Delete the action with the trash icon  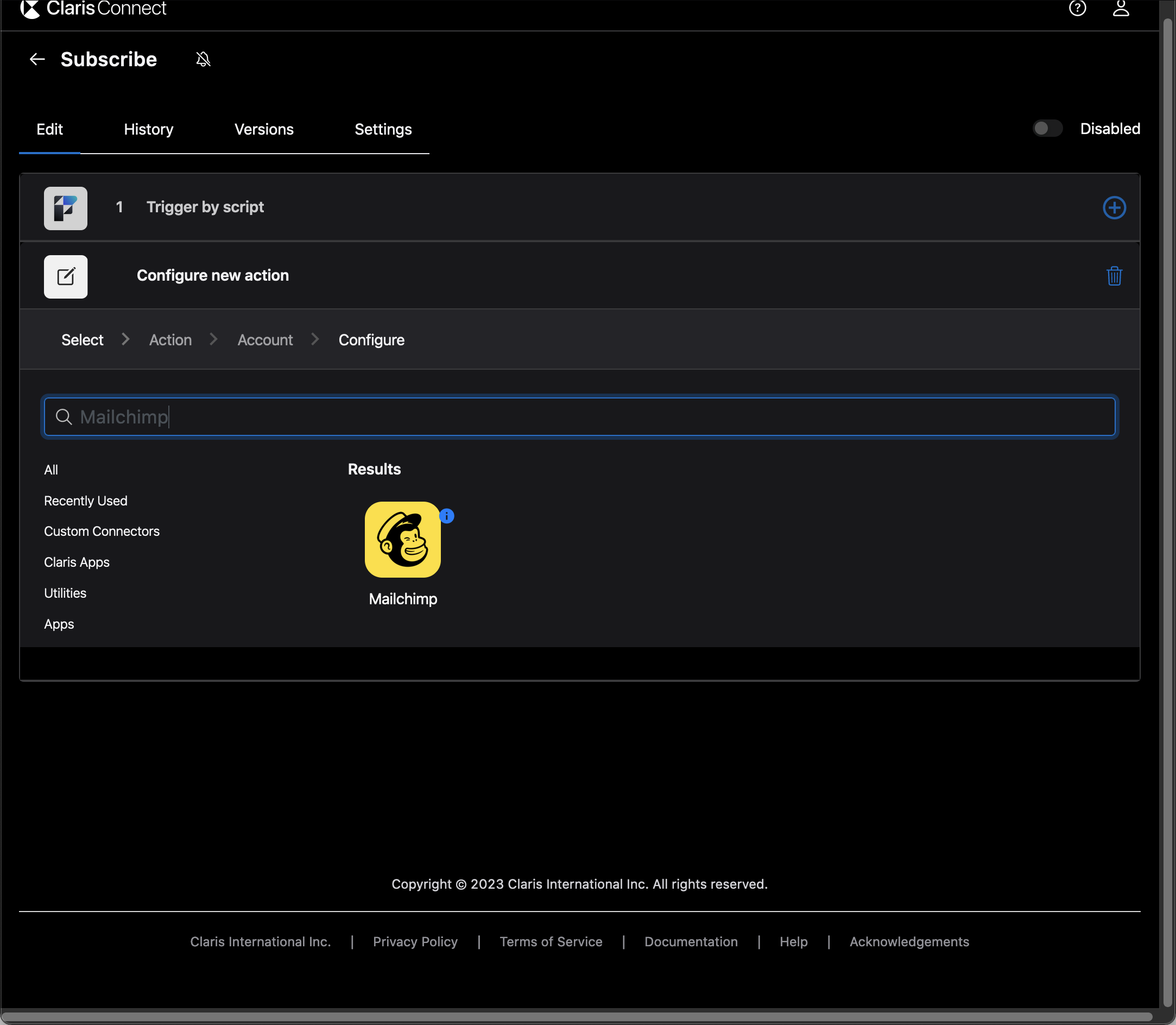coord(1114,276)
